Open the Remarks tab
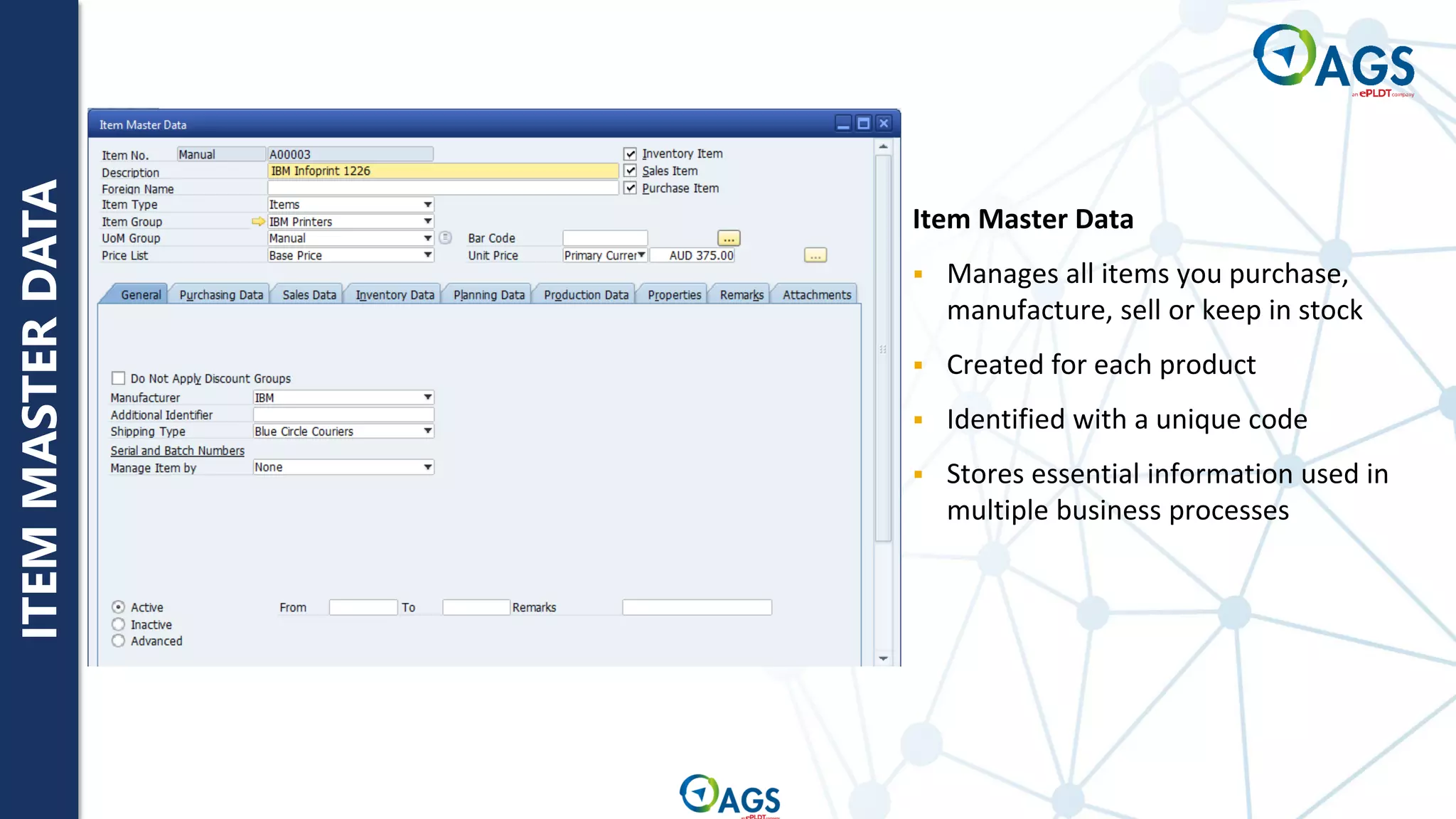 (x=742, y=295)
